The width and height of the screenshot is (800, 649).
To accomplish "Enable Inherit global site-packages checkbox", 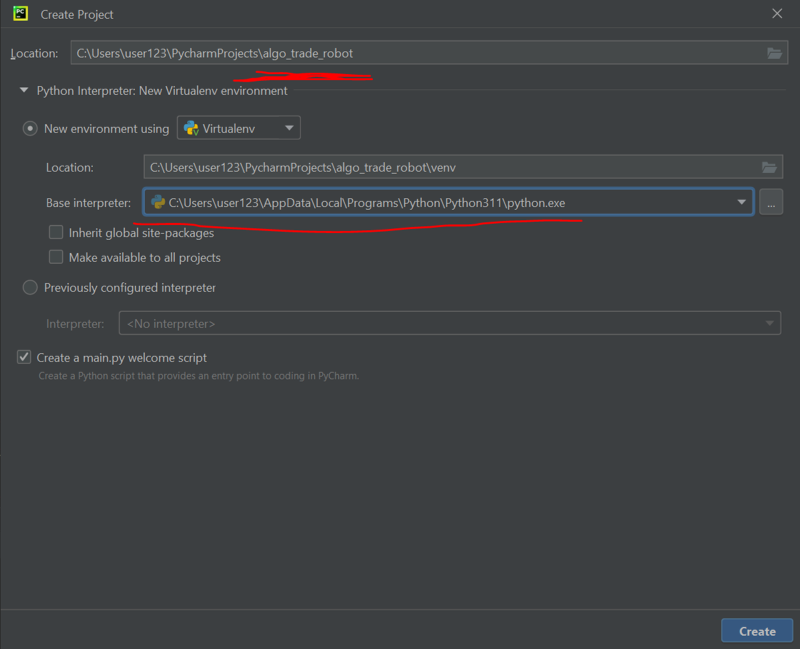I will [56, 233].
